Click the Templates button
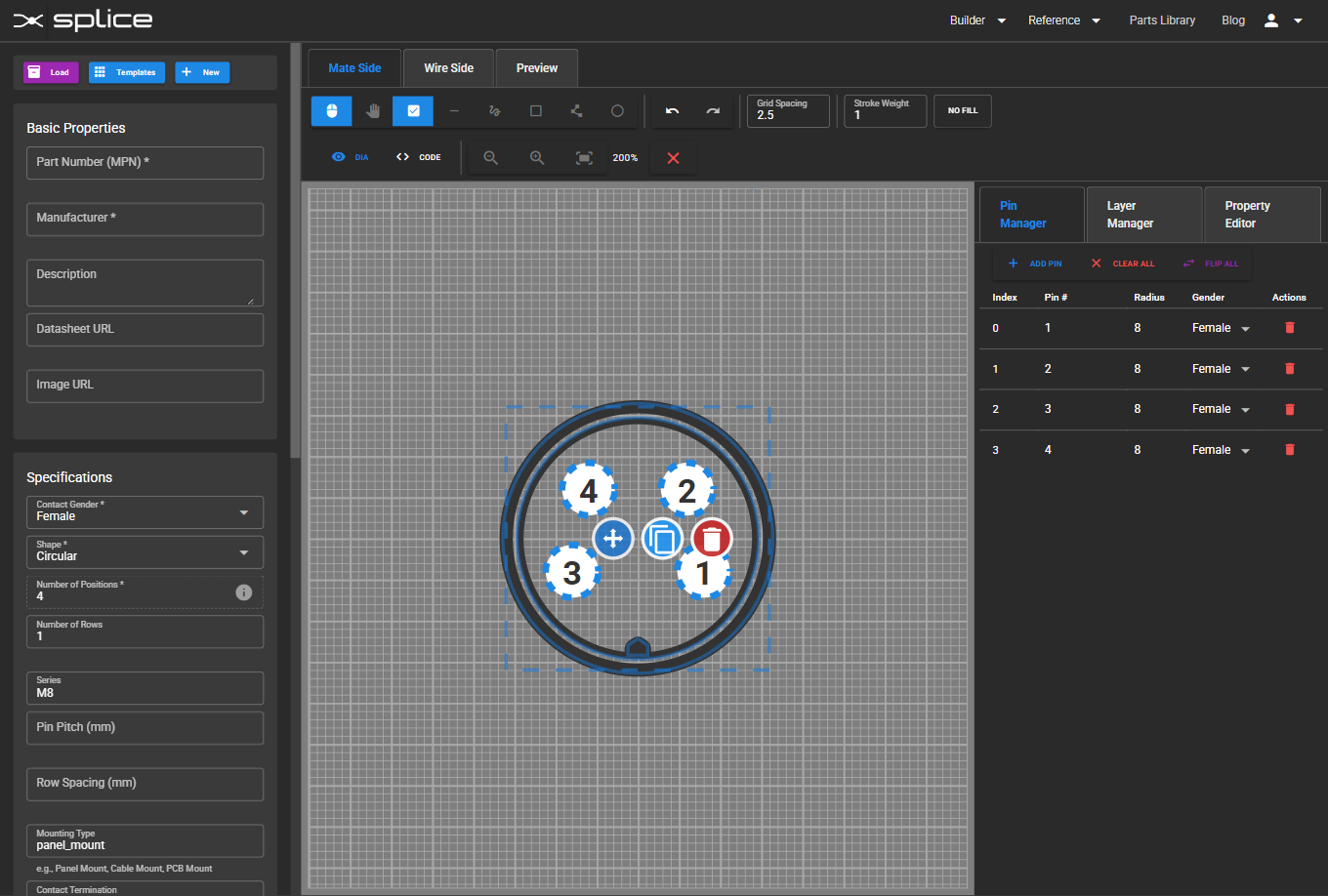Image resolution: width=1328 pixels, height=896 pixels. [127, 72]
